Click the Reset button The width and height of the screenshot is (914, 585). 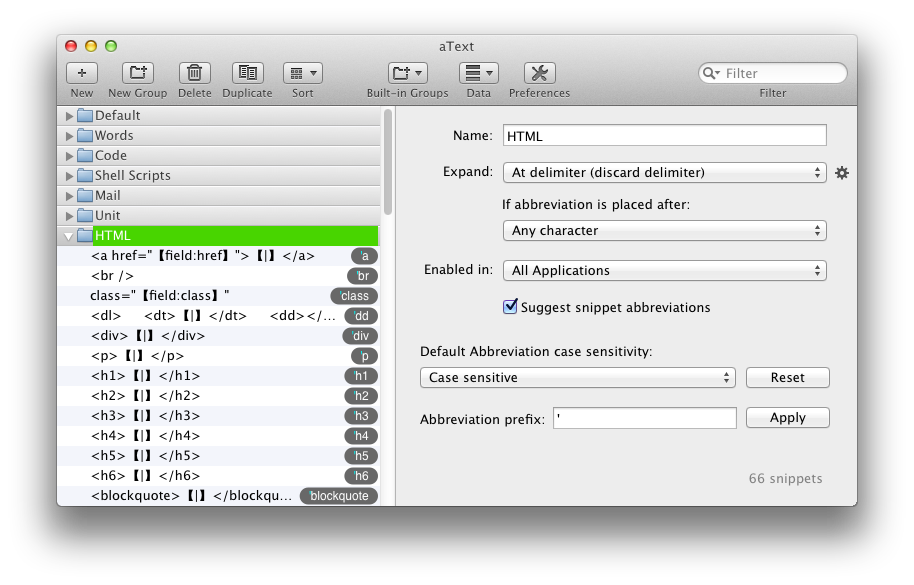coord(788,378)
